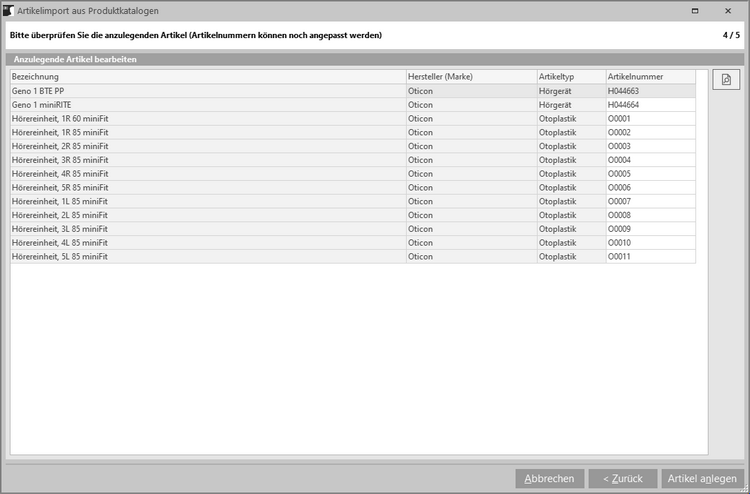Edit article number O0003
The image size is (750, 494).
click(651, 146)
